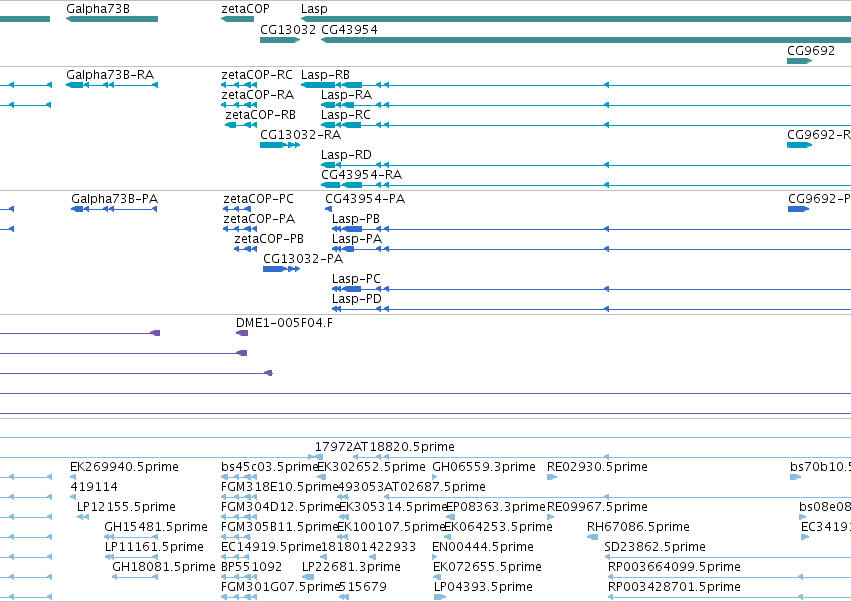
Task: Select the GH18081.5prime EST label
Action: 164,567
